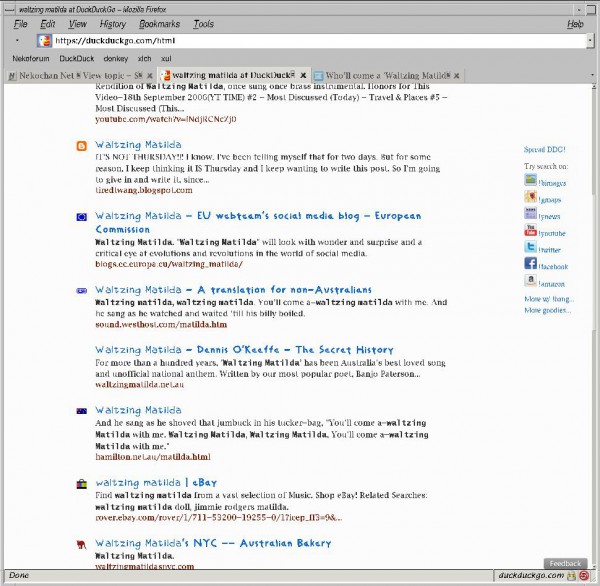Viewport: 600px width, 586px height.
Task: Click favicon next to translation for non-Australians
Action: 82,291
